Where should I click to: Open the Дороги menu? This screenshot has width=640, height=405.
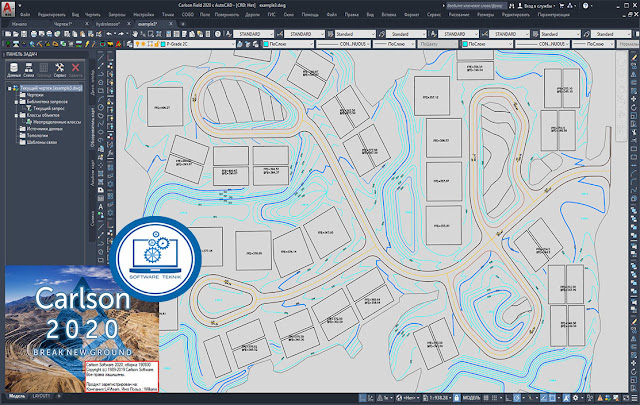click(252, 15)
